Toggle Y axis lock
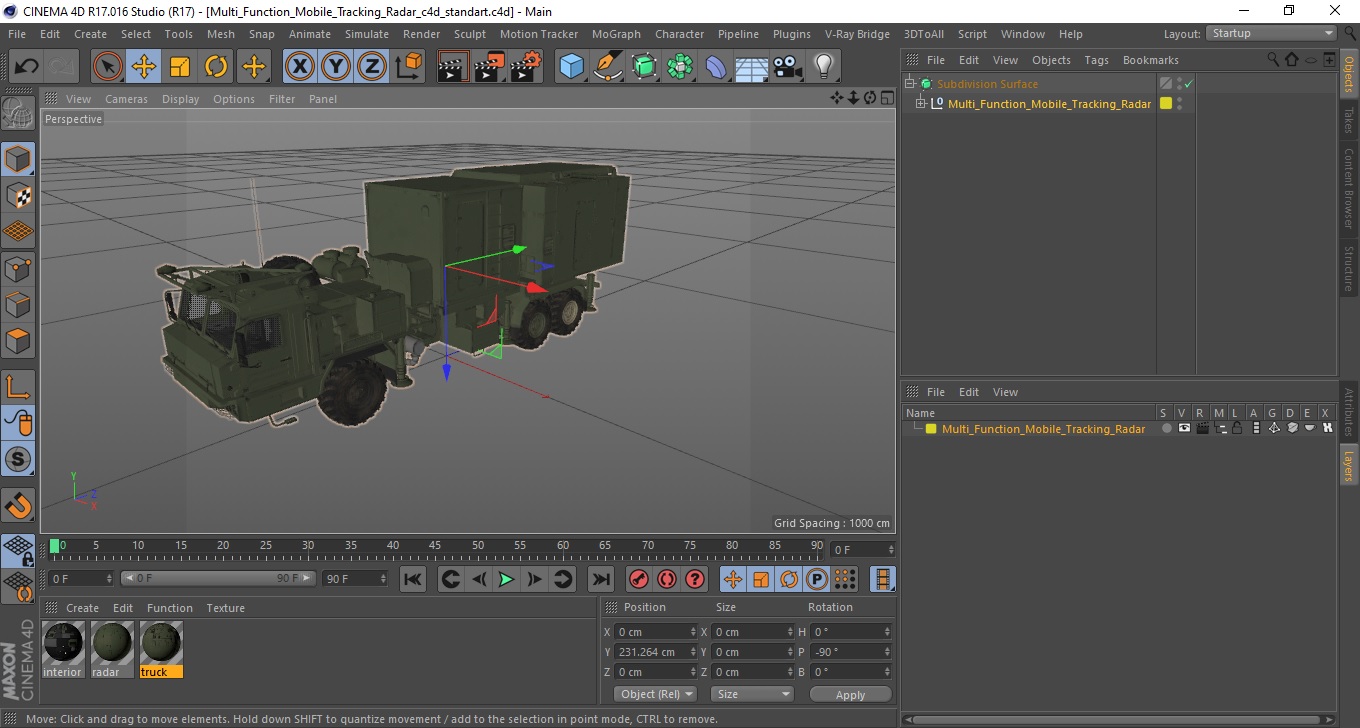Viewport: 1360px width, 728px height. (336, 67)
